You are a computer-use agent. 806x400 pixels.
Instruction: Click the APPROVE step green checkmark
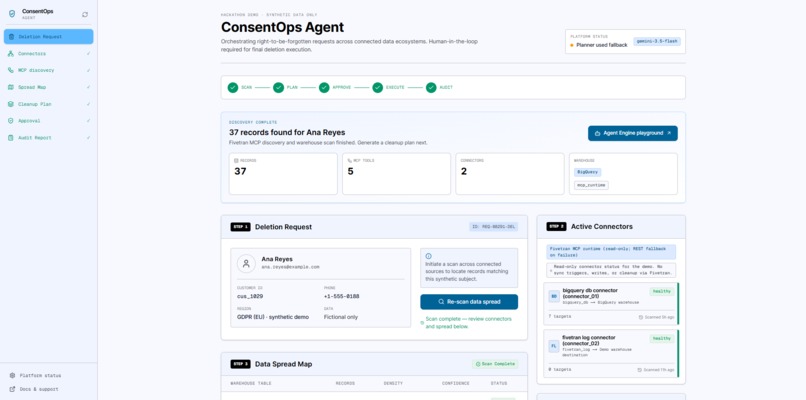click(324, 87)
